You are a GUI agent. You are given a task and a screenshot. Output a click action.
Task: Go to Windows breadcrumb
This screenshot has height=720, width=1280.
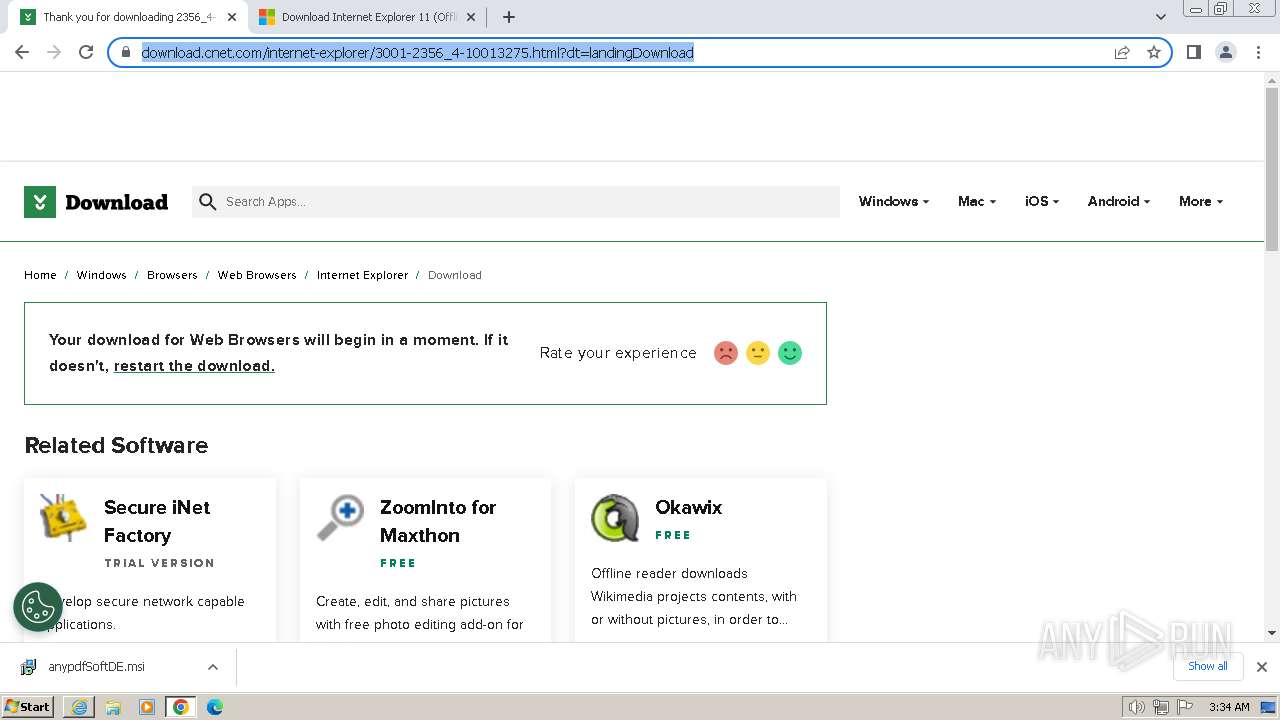click(102, 275)
